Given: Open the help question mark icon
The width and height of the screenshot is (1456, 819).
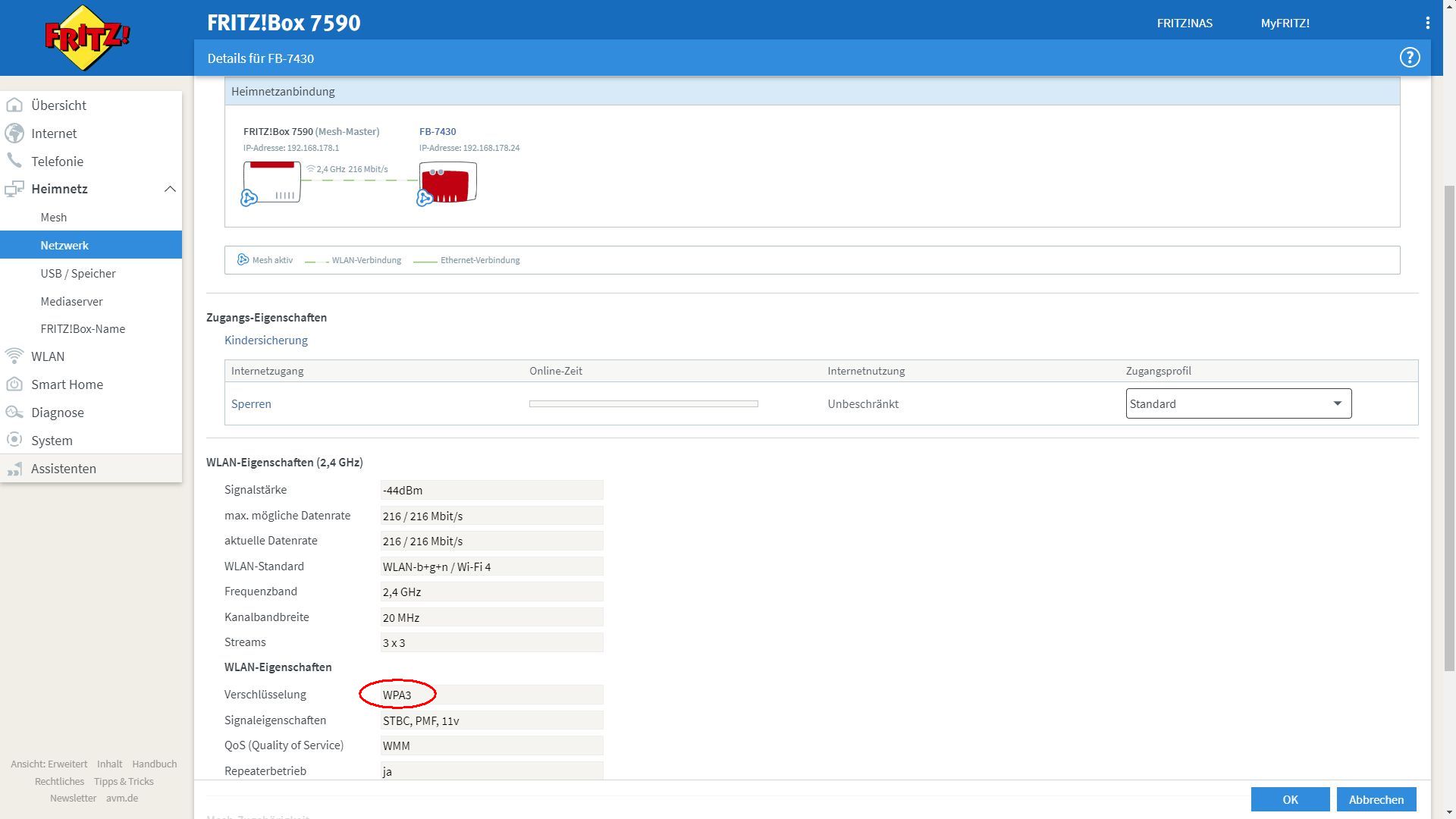Looking at the screenshot, I should pos(1409,58).
